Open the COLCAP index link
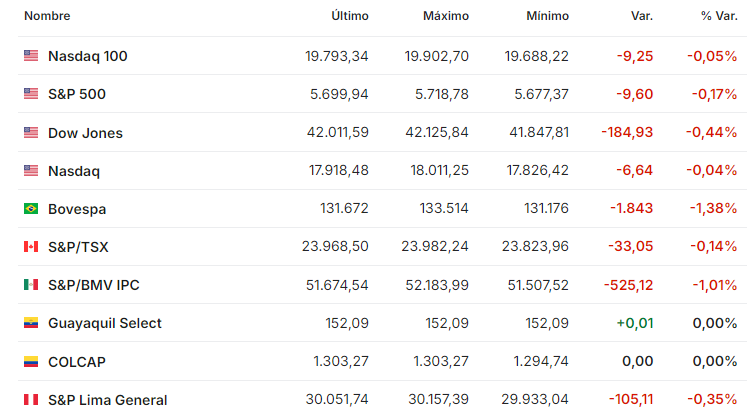Viewport: 747px width, 415px height. pyautogui.click(x=77, y=362)
